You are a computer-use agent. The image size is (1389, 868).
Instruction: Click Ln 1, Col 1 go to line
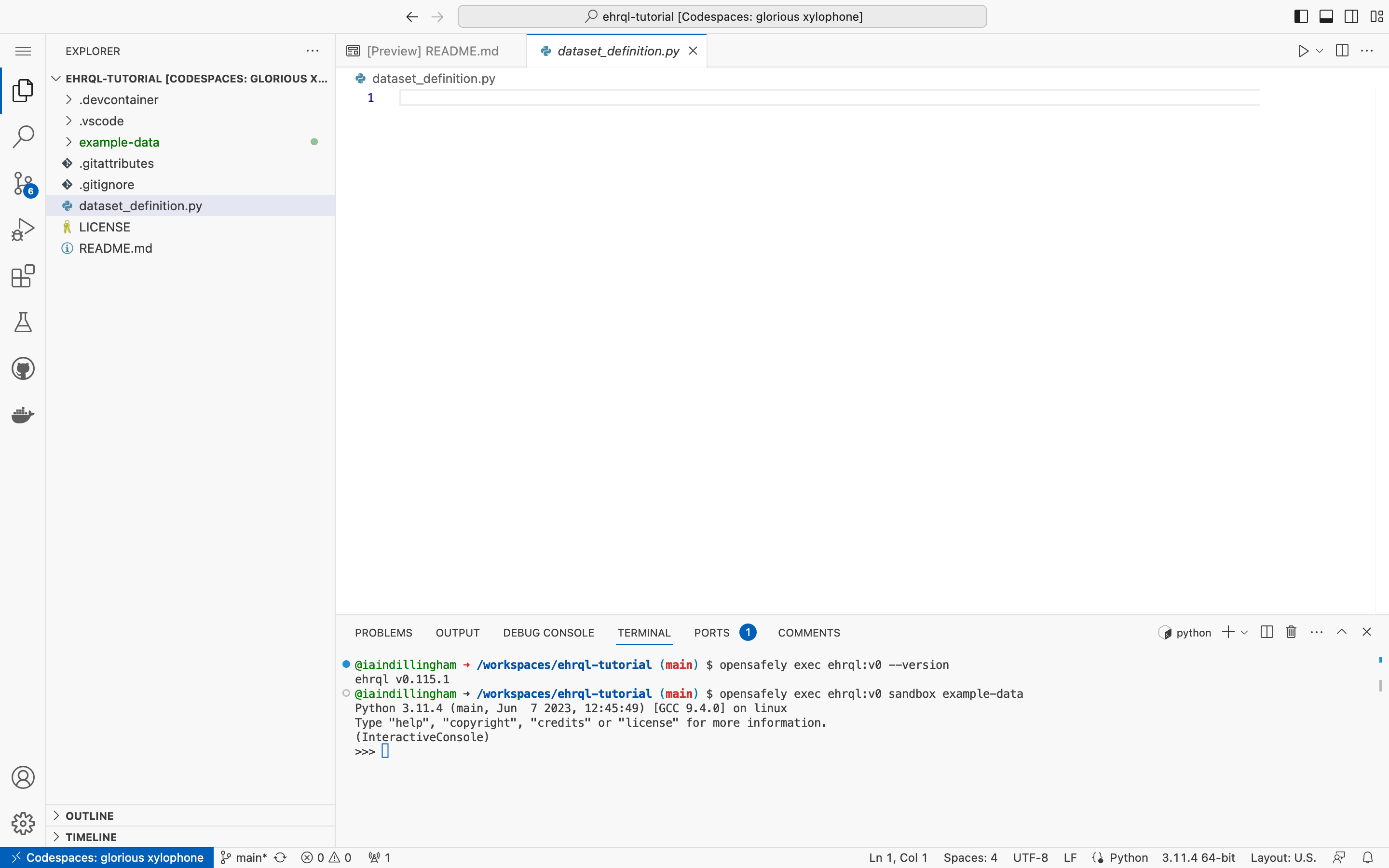tap(898, 858)
